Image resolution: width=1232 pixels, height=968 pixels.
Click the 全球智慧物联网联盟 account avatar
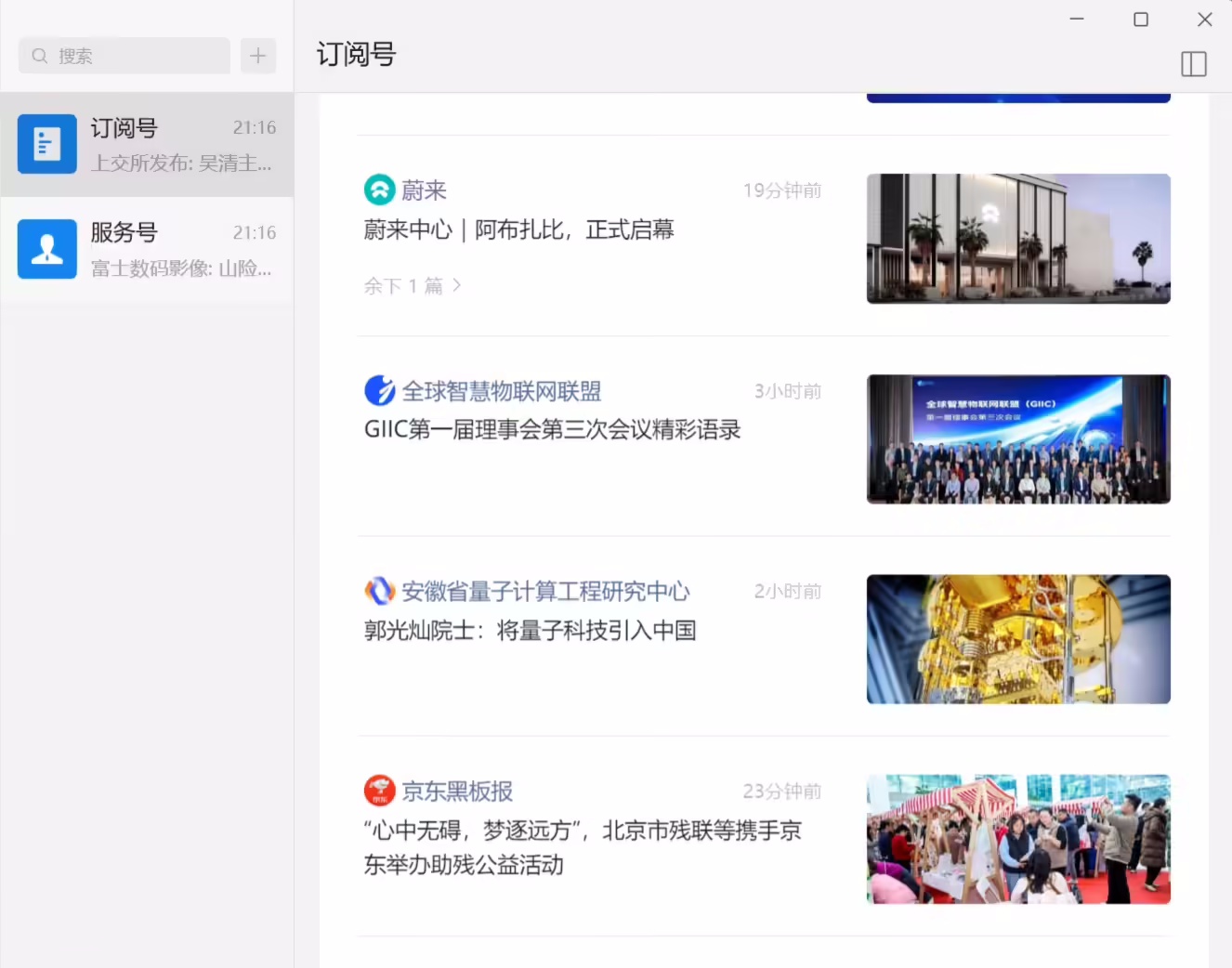[x=379, y=391]
